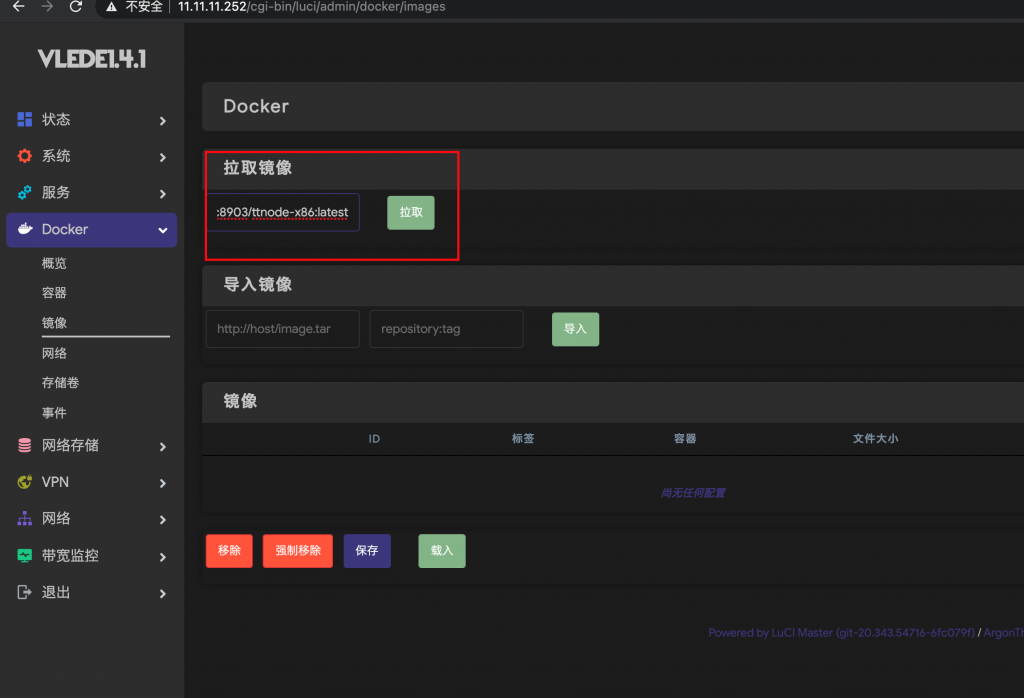1024x698 pixels.
Task: Open the 概览 submenu item
Action: click(x=54, y=263)
